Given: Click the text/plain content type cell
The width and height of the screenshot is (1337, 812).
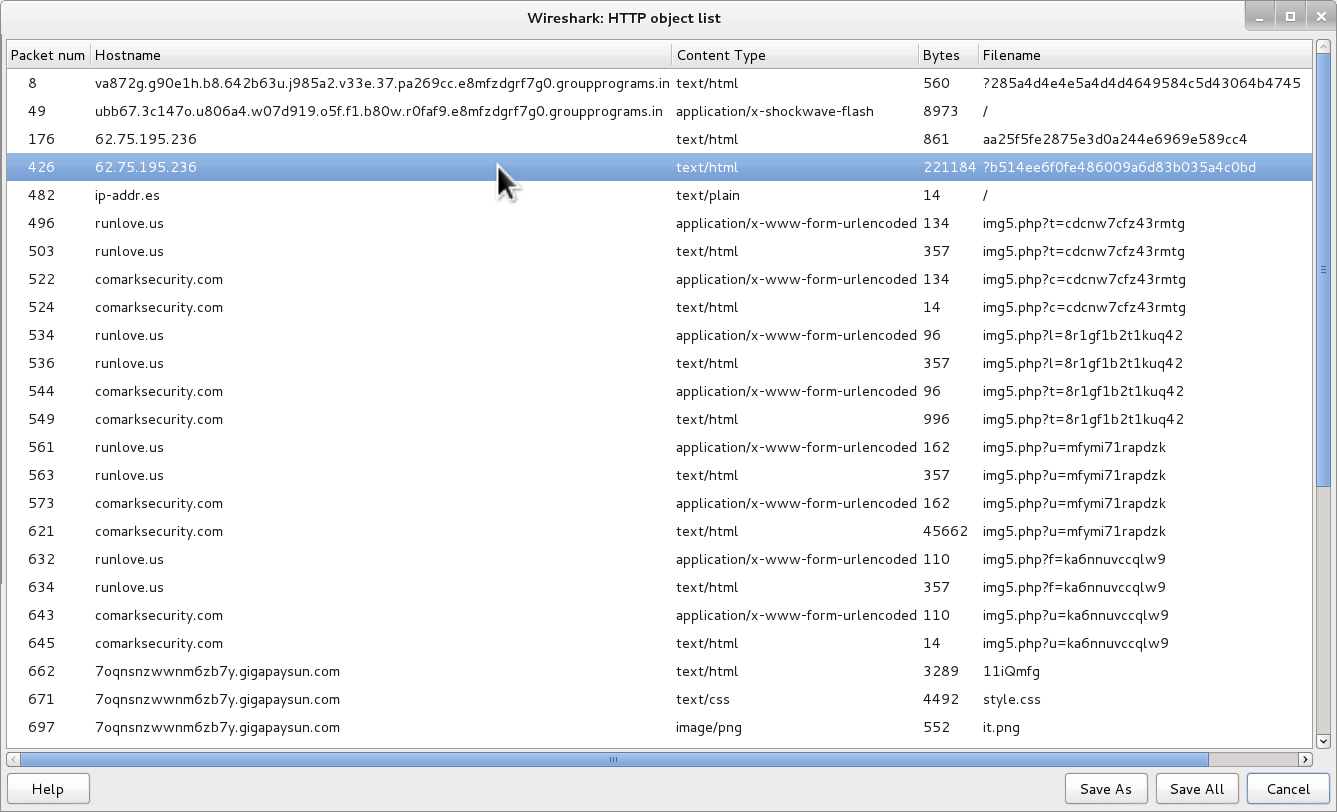Looking at the screenshot, I should 708,195.
